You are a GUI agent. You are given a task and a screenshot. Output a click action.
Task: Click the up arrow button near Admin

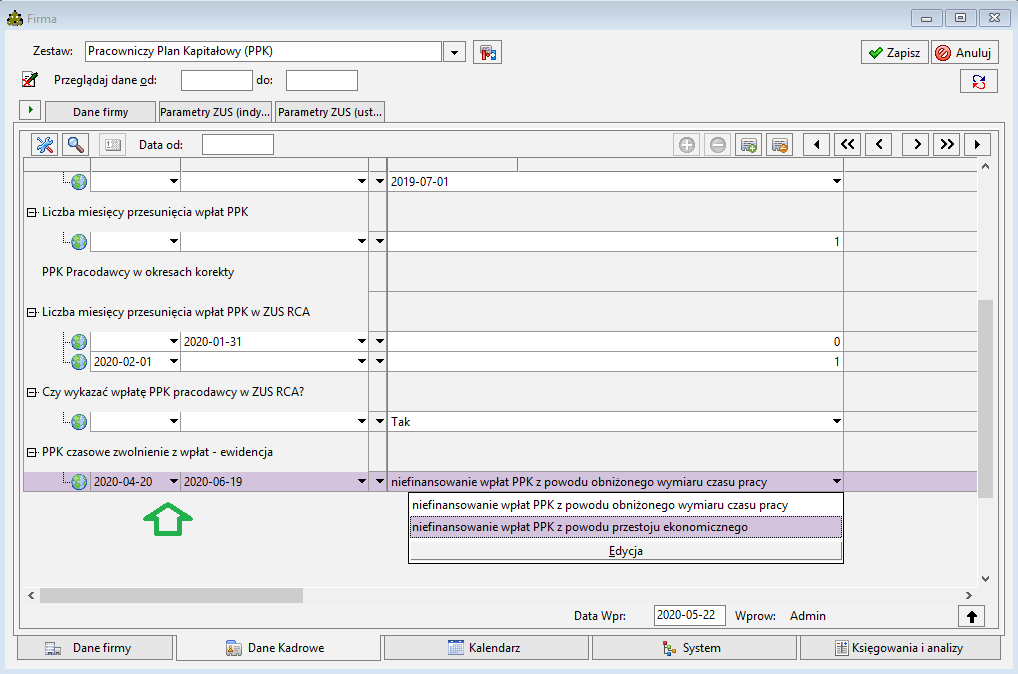point(971,616)
